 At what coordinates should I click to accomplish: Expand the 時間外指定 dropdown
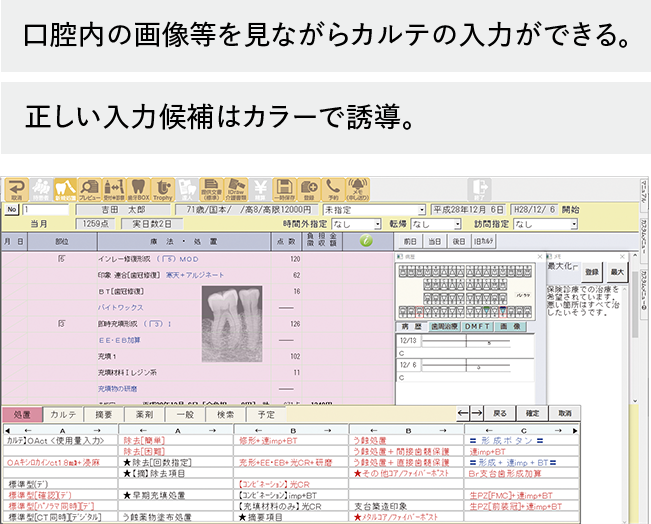pos(356,225)
